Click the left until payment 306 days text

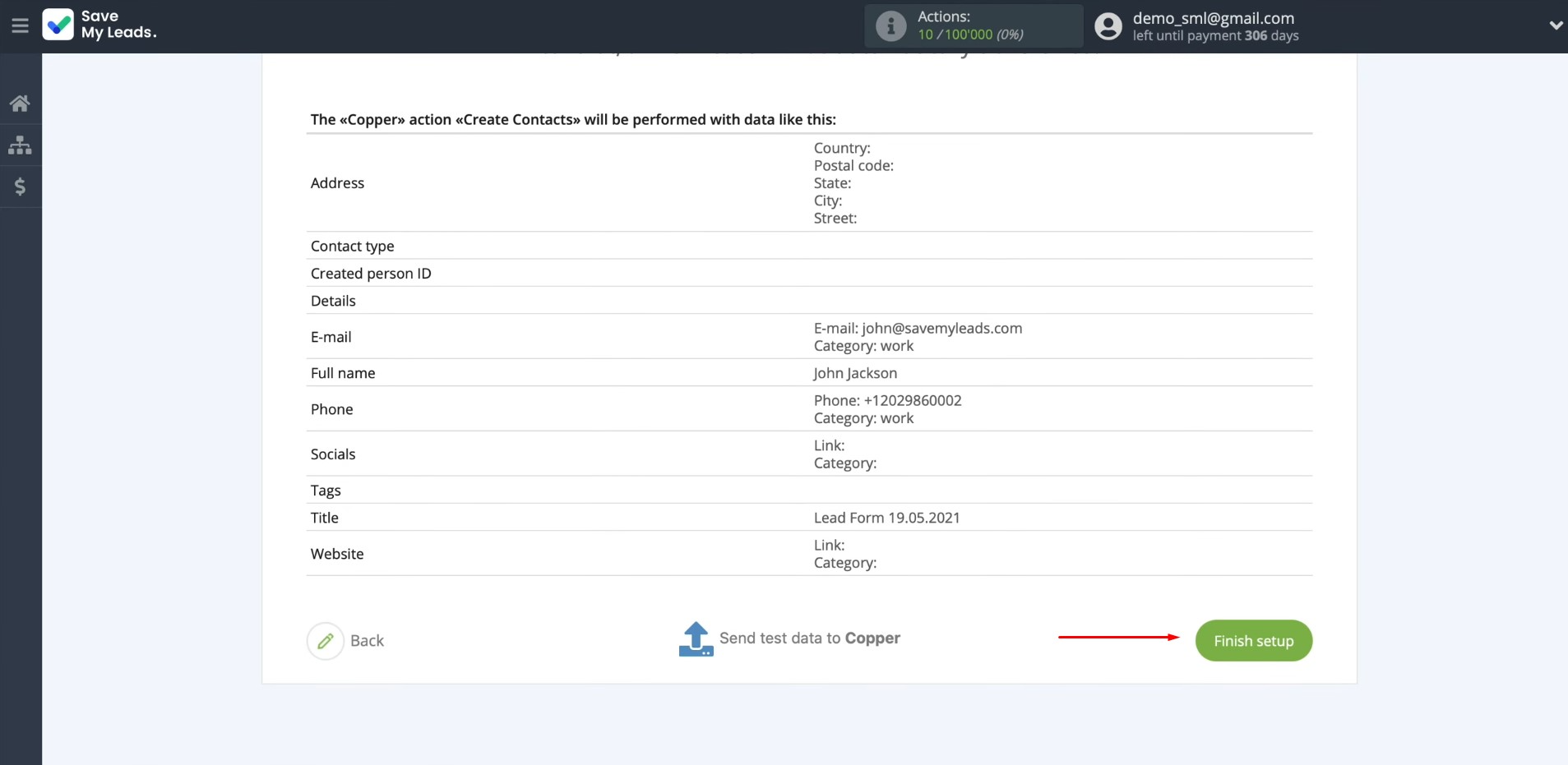coord(1215,35)
